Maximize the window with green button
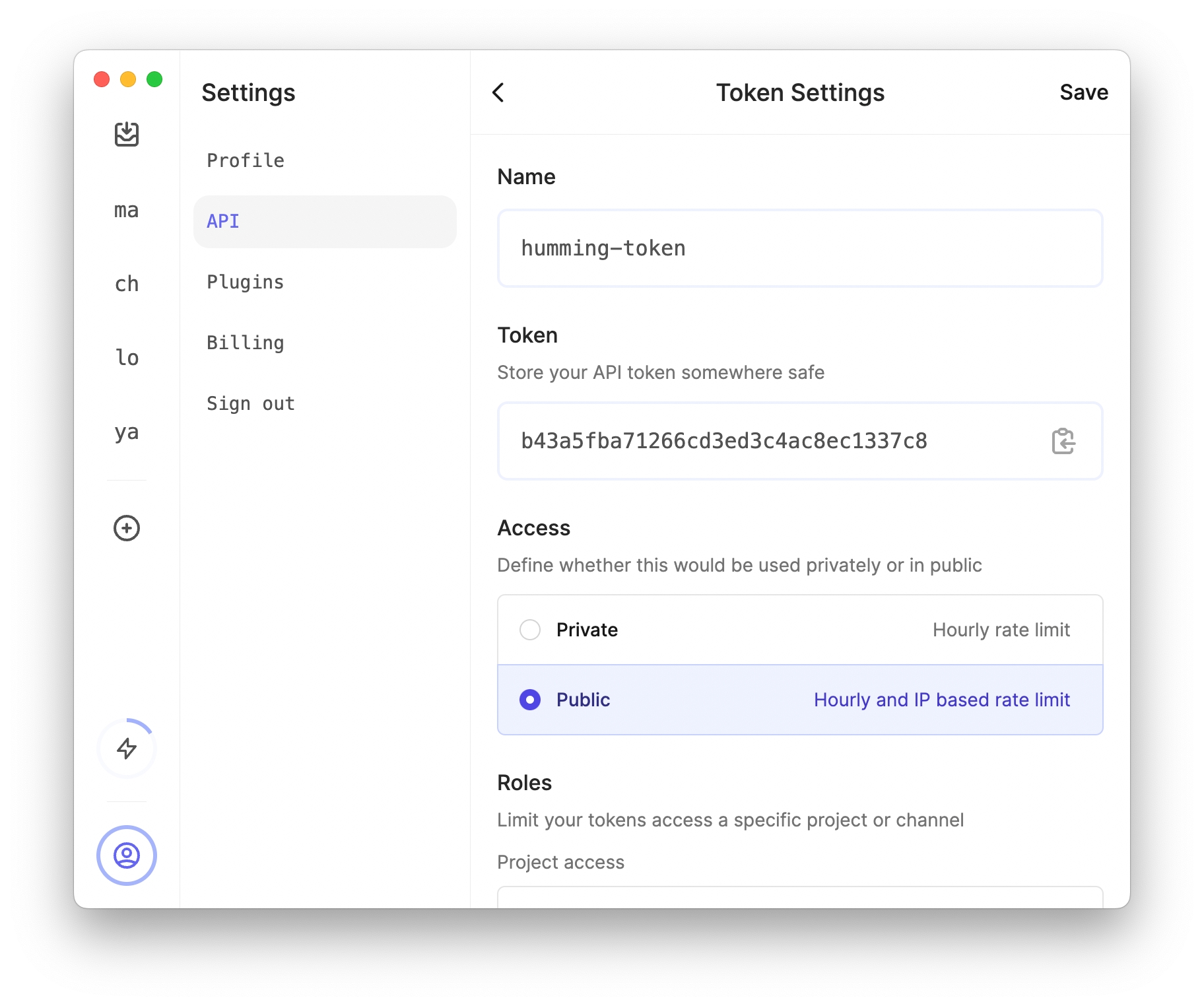Image resolution: width=1204 pixels, height=1006 pixels. pyautogui.click(x=154, y=79)
